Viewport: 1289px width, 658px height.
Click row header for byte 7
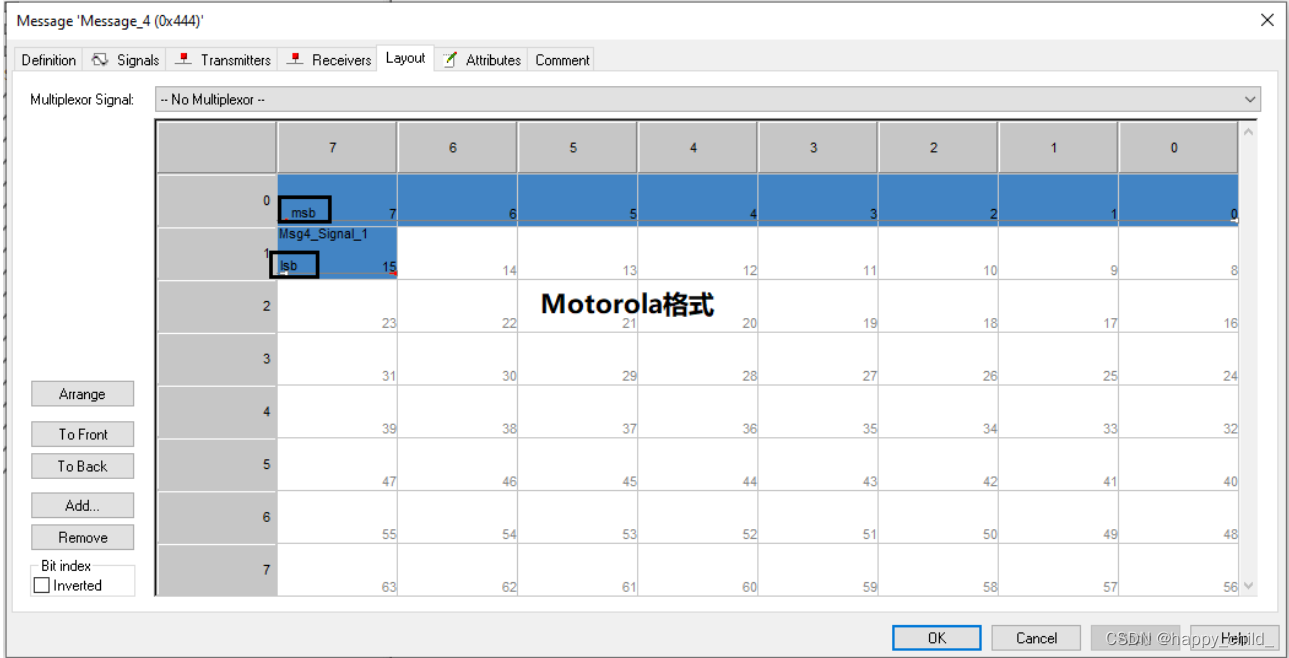point(217,570)
